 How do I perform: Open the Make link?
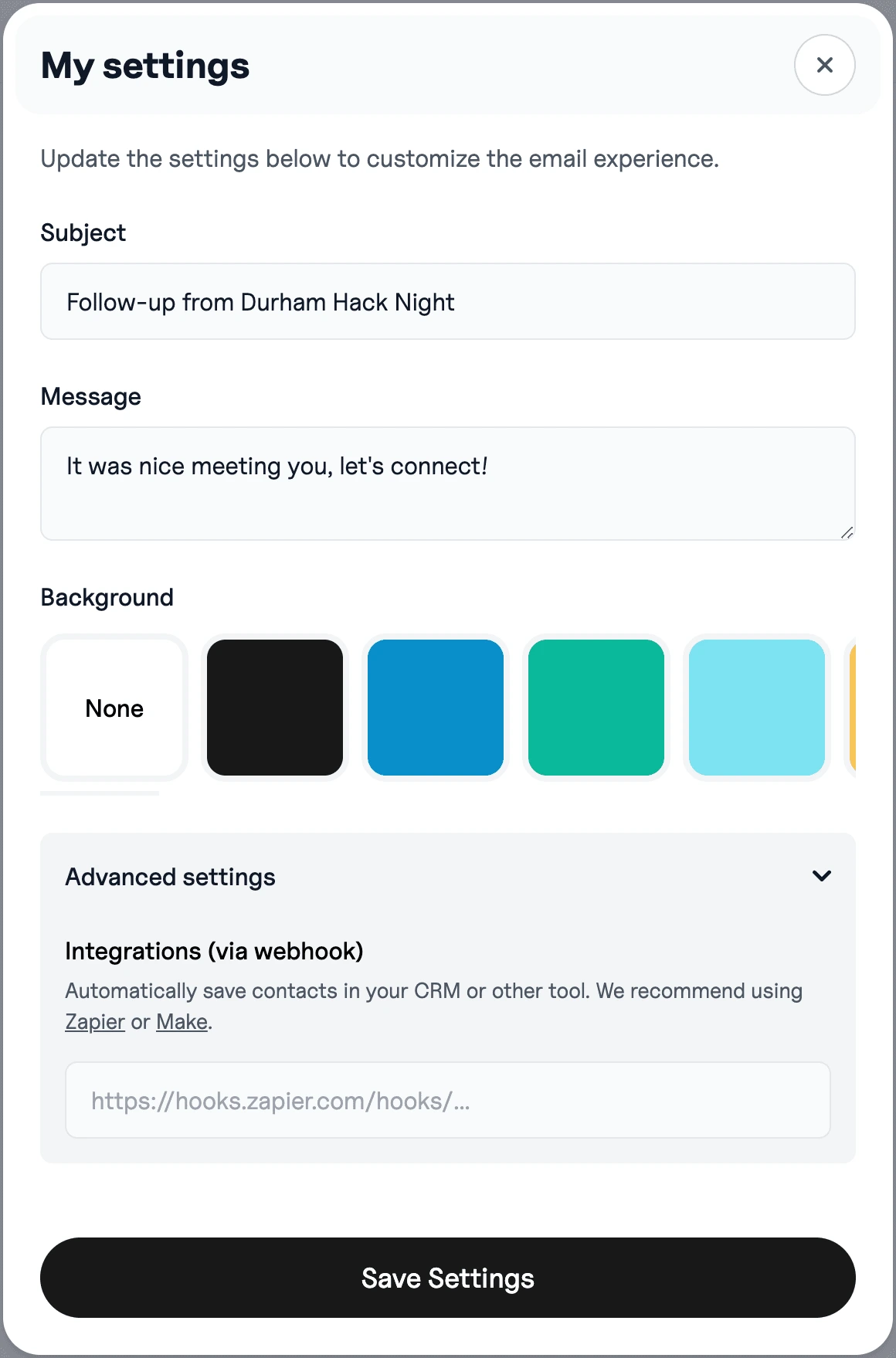182,1022
